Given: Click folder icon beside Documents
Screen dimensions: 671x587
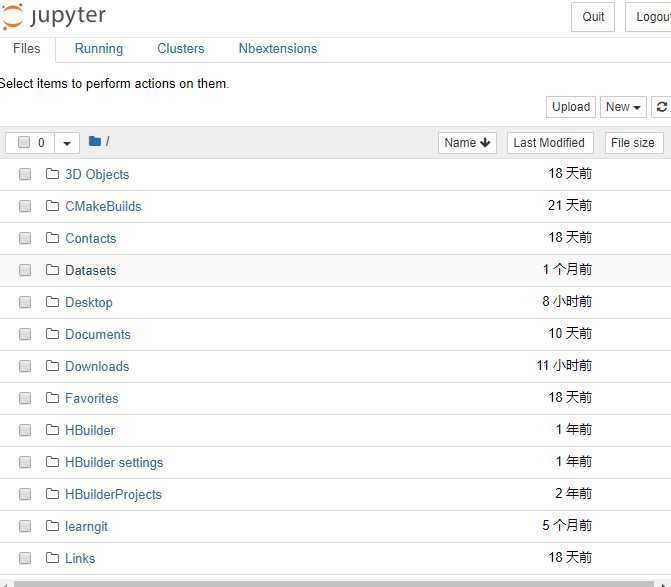Looking at the screenshot, I should coord(52,334).
